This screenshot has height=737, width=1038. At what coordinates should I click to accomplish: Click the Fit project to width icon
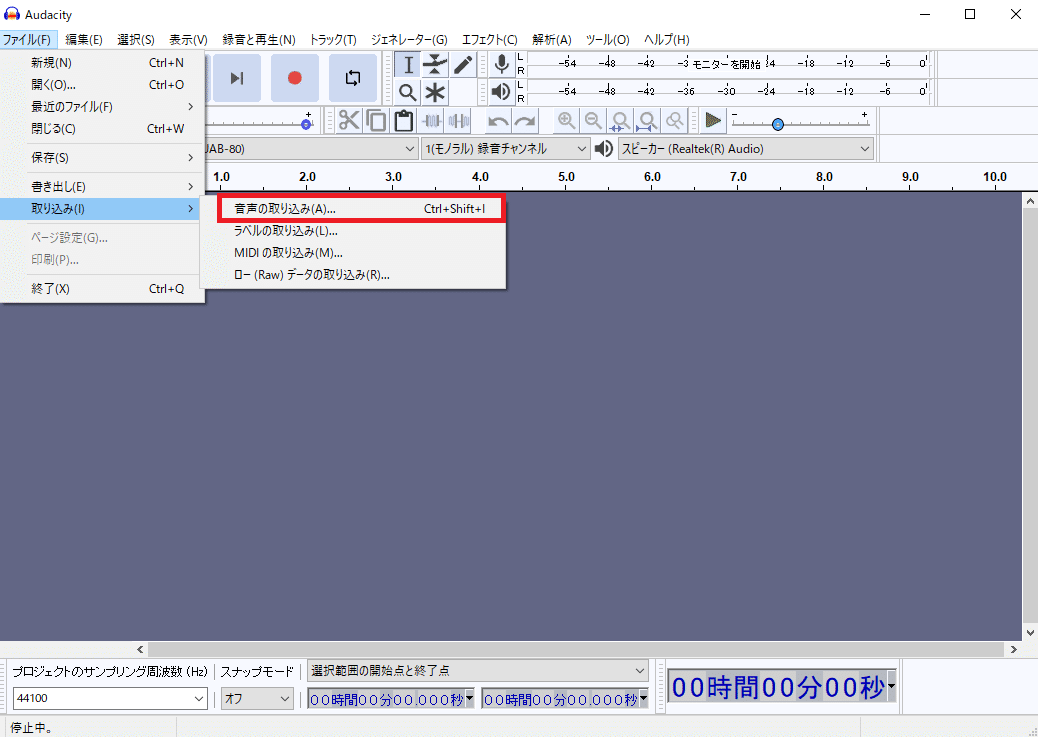(647, 121)
